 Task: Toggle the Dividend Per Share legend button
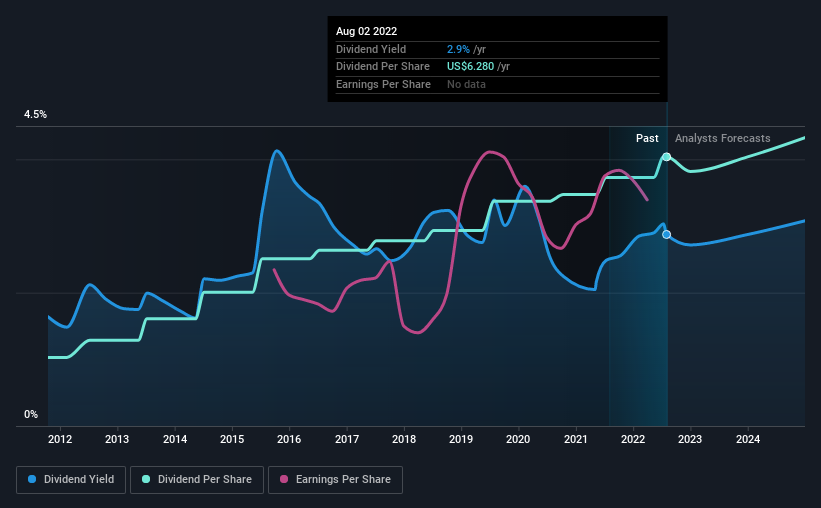[x=197, y=480]
